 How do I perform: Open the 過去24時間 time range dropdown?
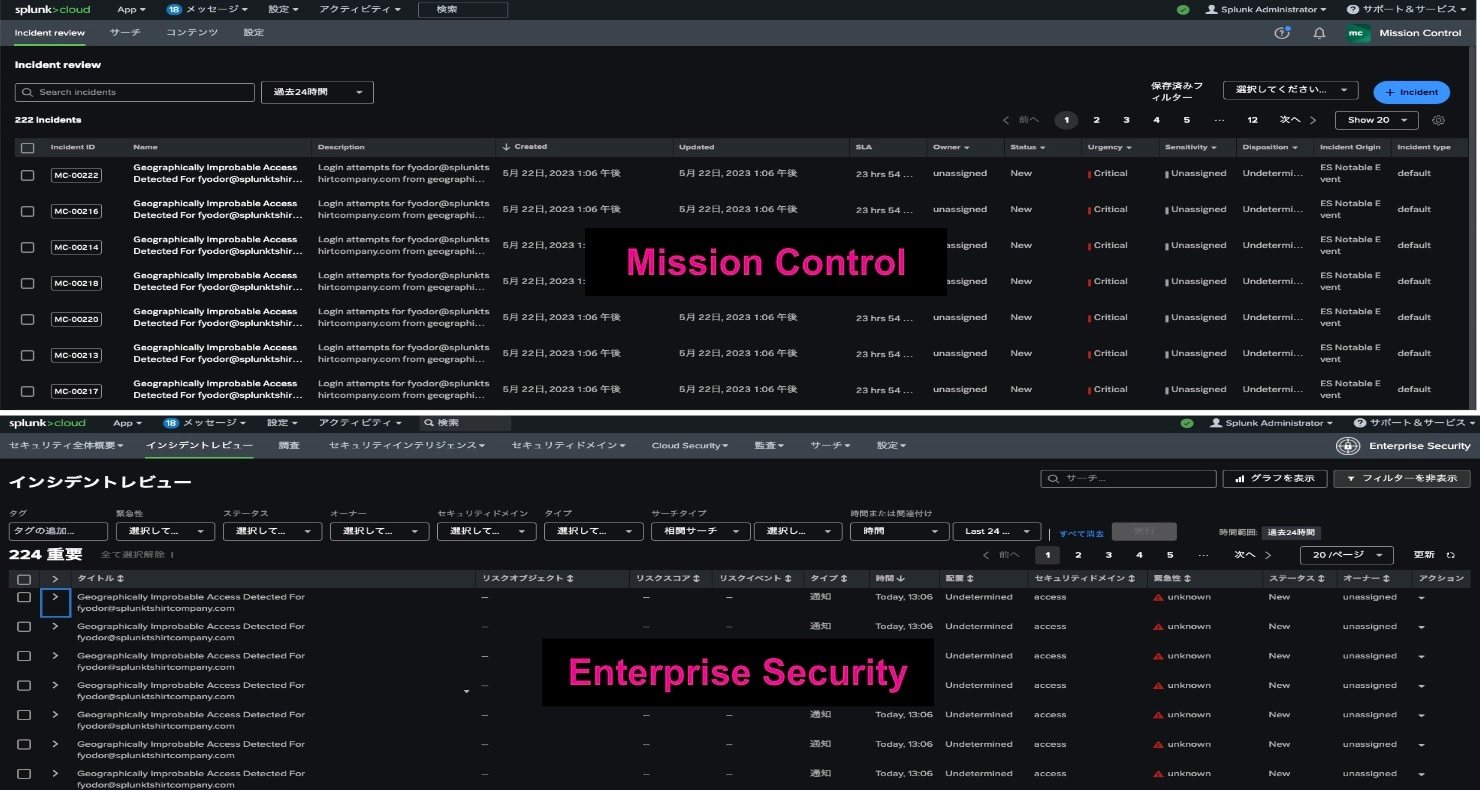[x=317, y=92]
